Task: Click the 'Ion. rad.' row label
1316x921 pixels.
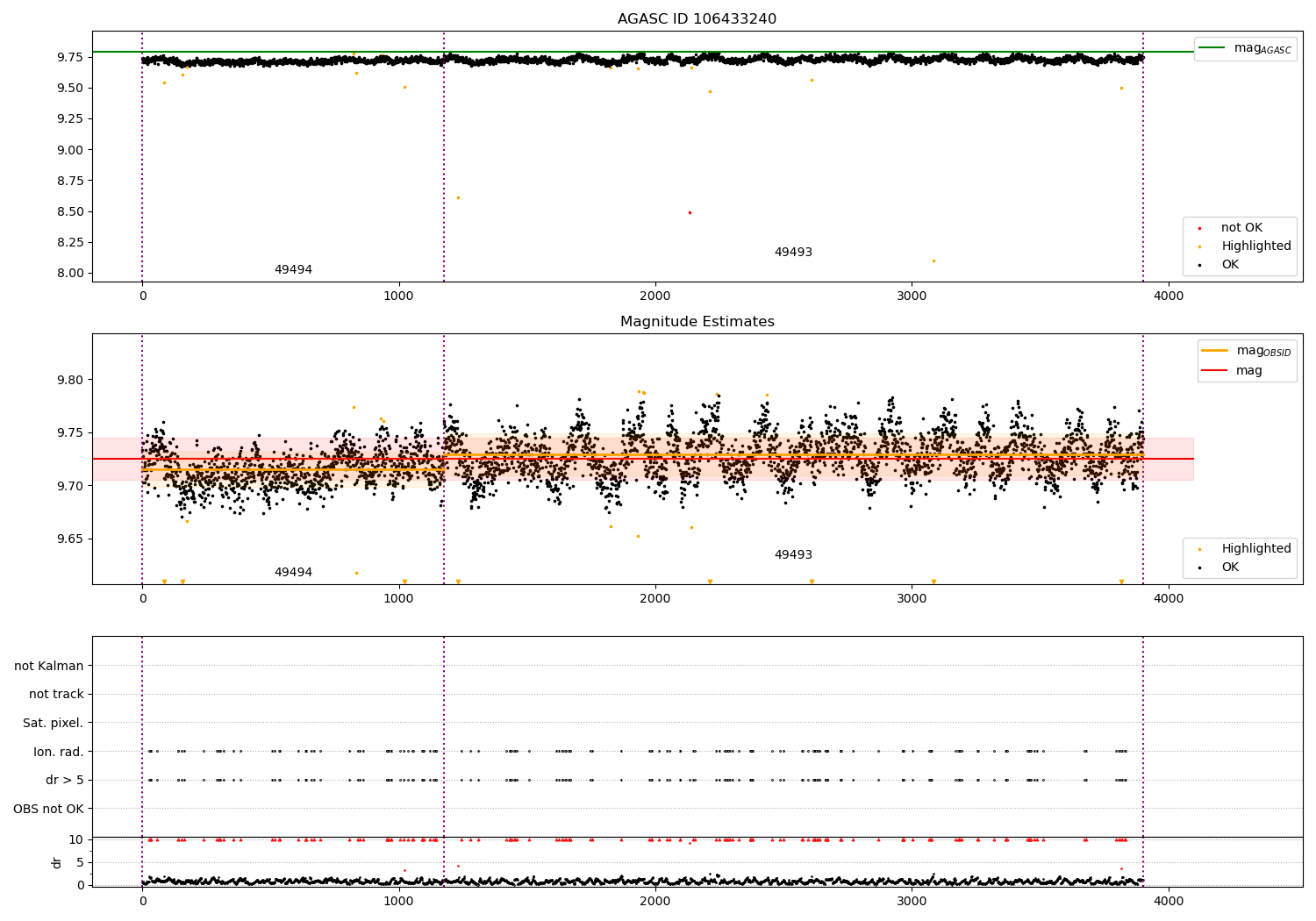Action: click(59, 752)
